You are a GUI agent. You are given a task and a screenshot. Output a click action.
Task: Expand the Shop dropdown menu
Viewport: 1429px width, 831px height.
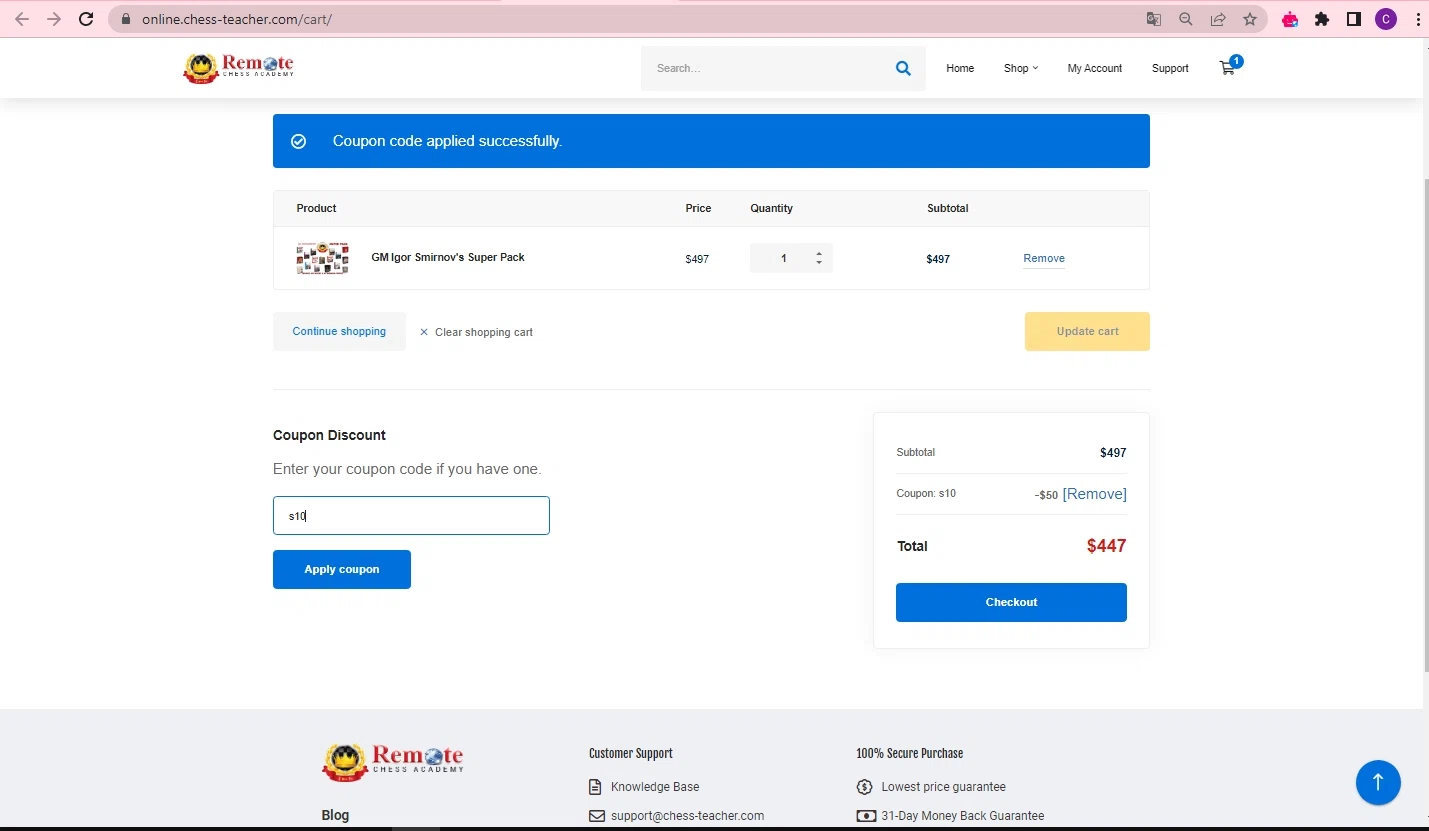pyautogui.click(x=1021, y=68)
